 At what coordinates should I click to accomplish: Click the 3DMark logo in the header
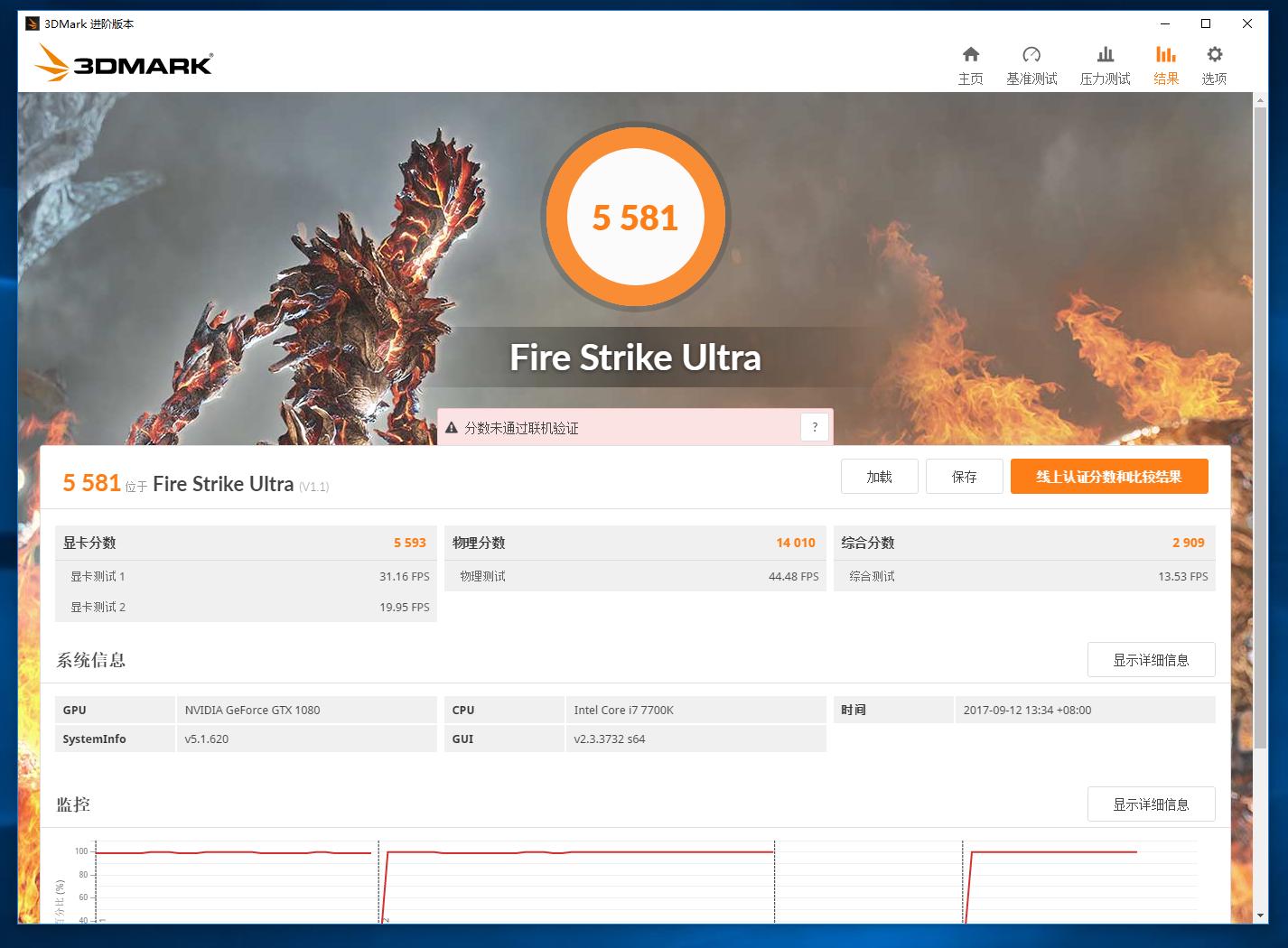click(x=124, y=63)
